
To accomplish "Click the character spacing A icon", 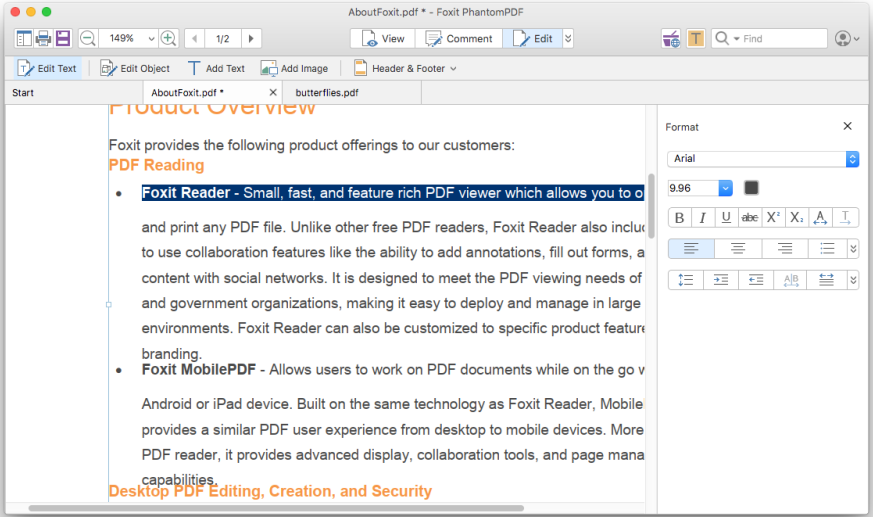I will [820, 218].
